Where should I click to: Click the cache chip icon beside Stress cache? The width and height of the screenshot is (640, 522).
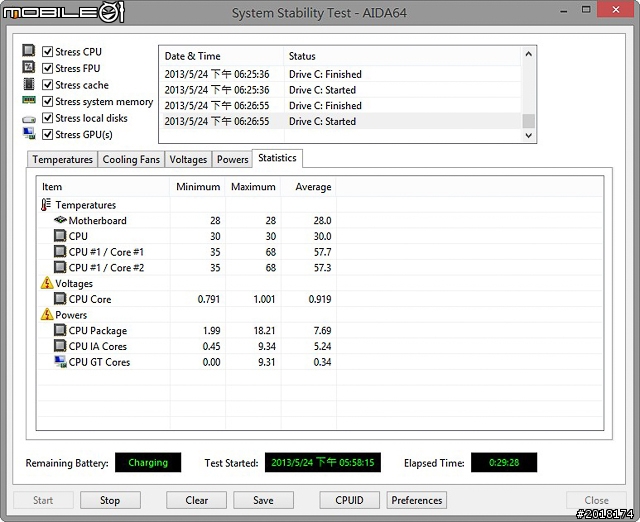click(x=29, y=84)
